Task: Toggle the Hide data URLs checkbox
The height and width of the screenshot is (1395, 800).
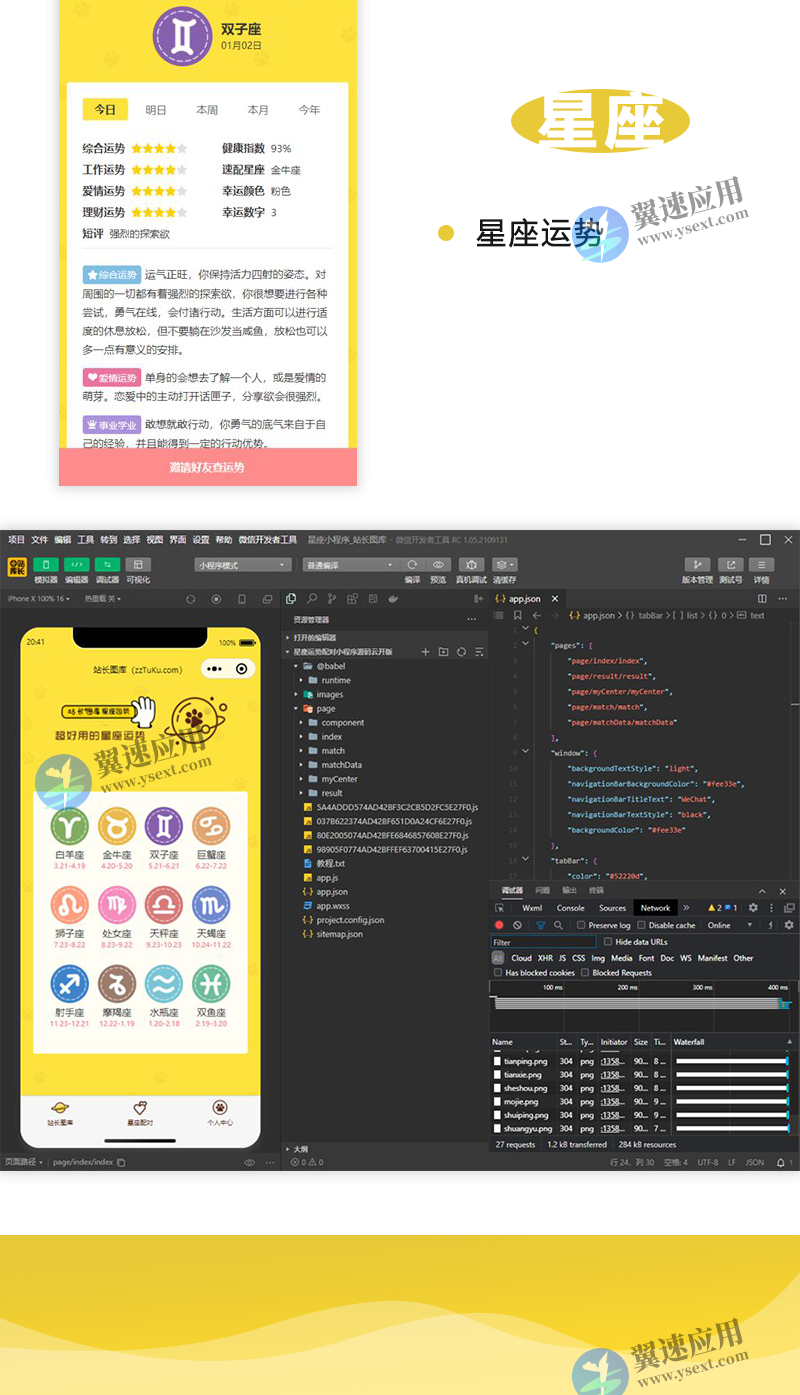Action: tap(608, 942)
